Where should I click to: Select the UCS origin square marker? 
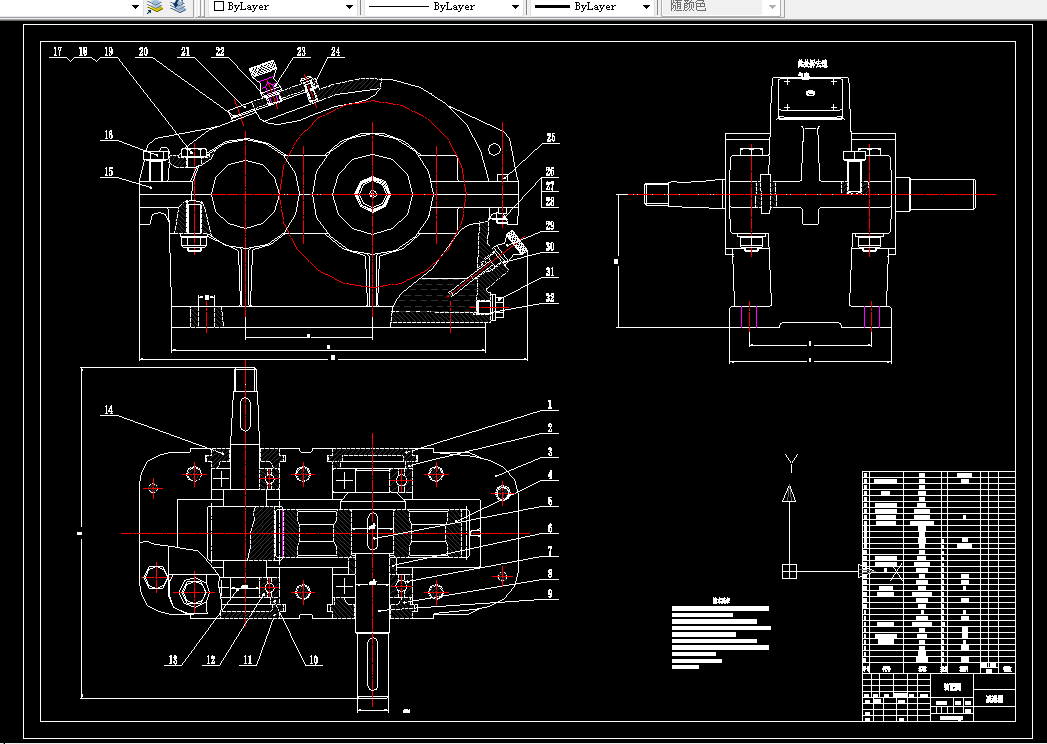tap(789, 572)
